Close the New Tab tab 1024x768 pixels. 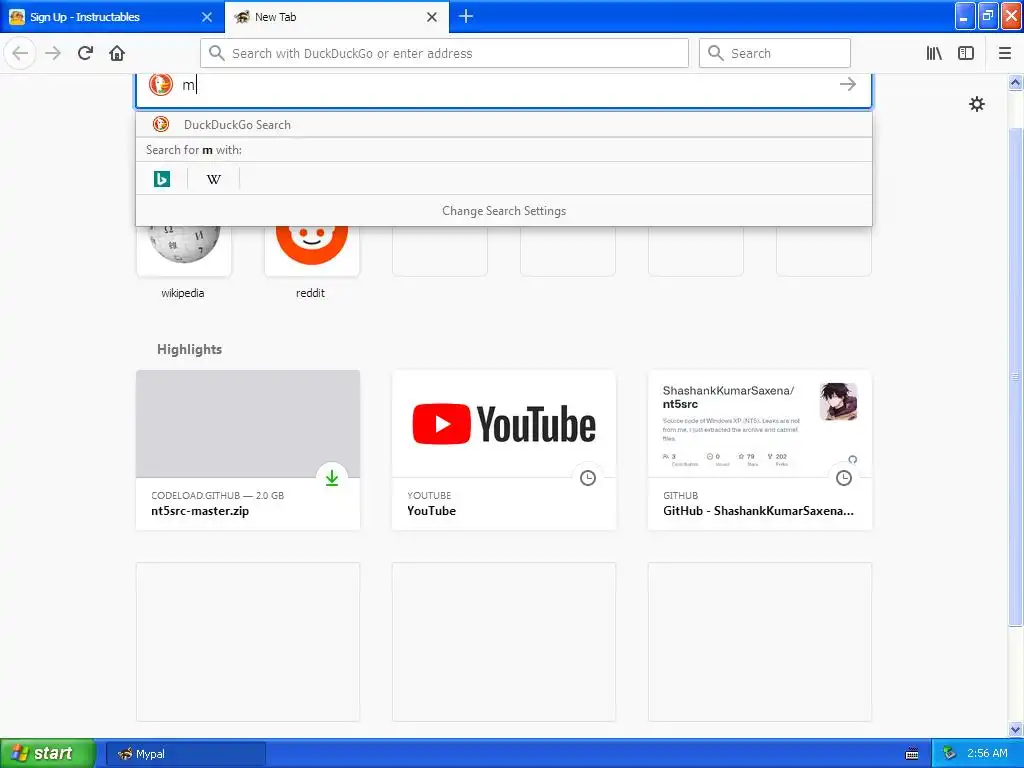point(432,17)
